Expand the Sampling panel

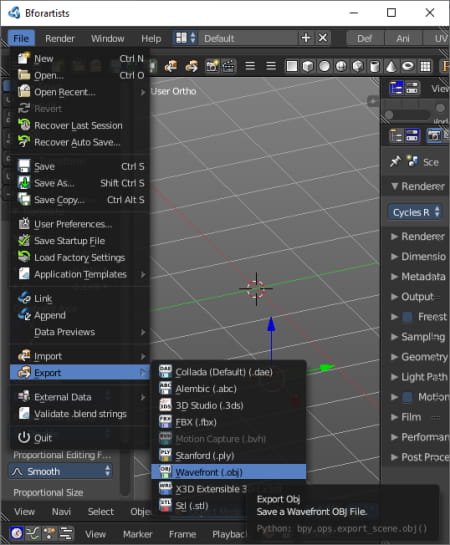pyautogui.click(x=418, y=337)
